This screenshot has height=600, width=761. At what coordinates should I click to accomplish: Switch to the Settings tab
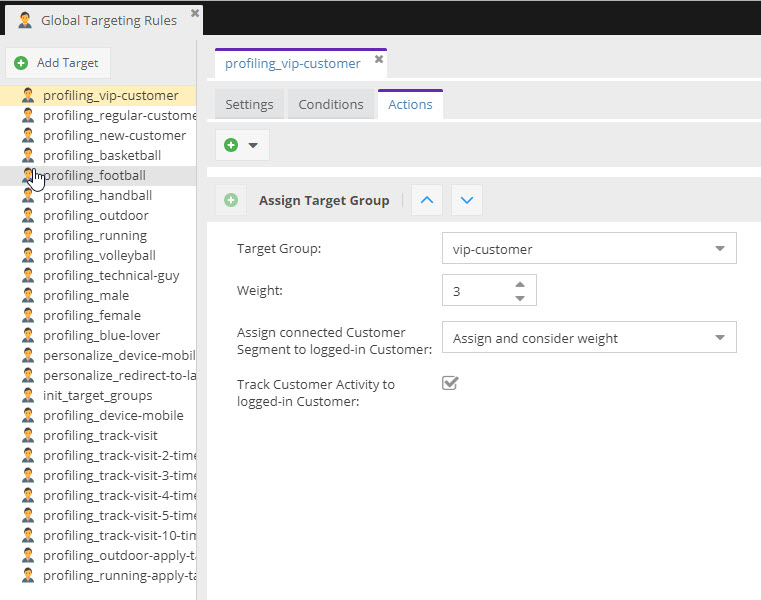(x=249, y=105)
